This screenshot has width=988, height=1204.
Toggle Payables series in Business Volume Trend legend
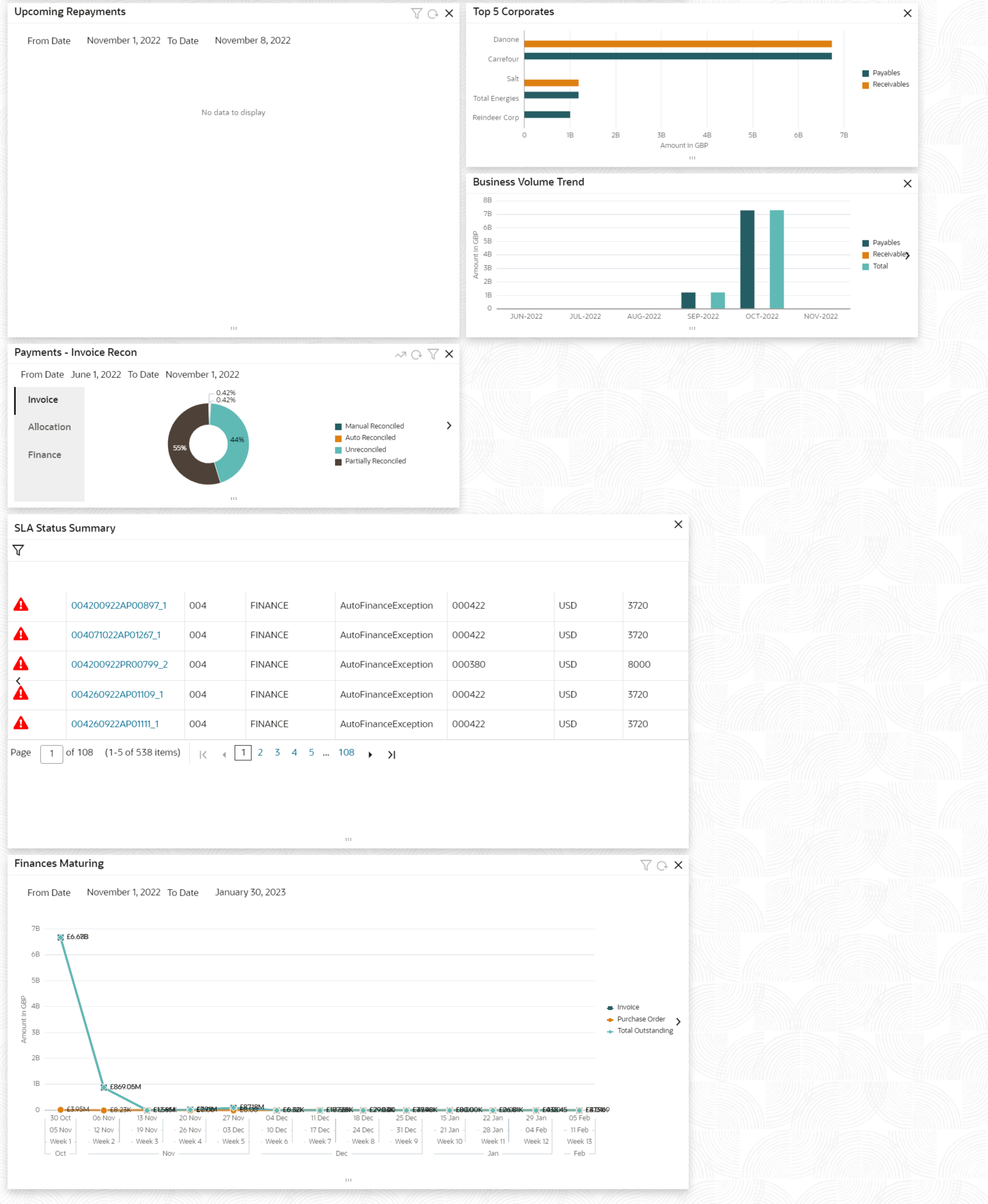(881, 242)
